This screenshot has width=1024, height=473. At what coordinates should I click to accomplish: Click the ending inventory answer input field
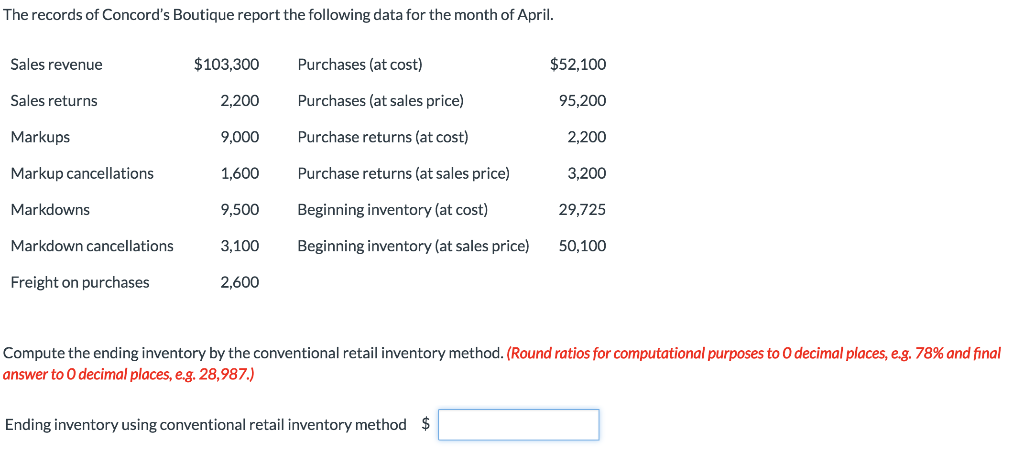518,425
